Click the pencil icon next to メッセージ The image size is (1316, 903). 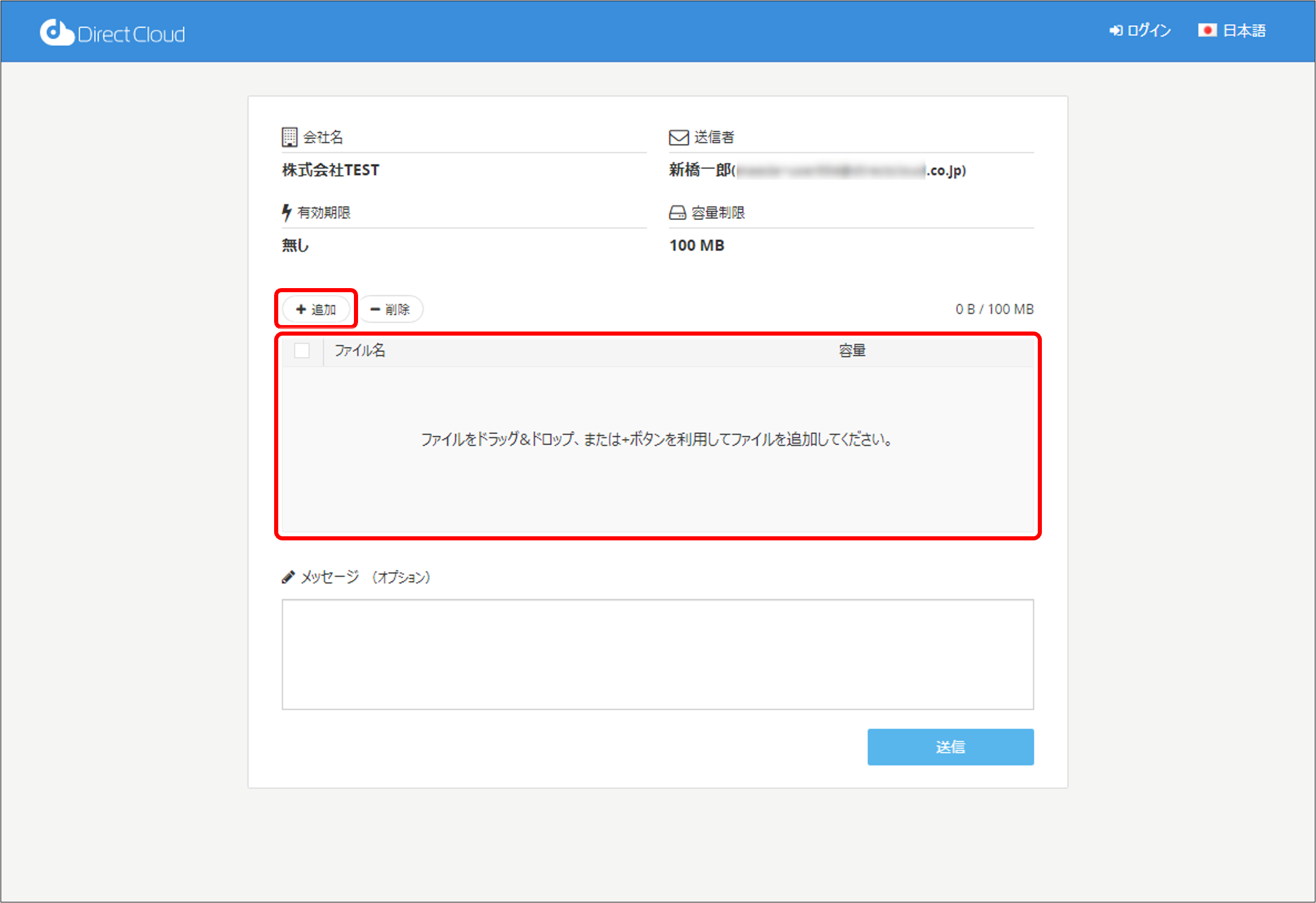point(287,577)
